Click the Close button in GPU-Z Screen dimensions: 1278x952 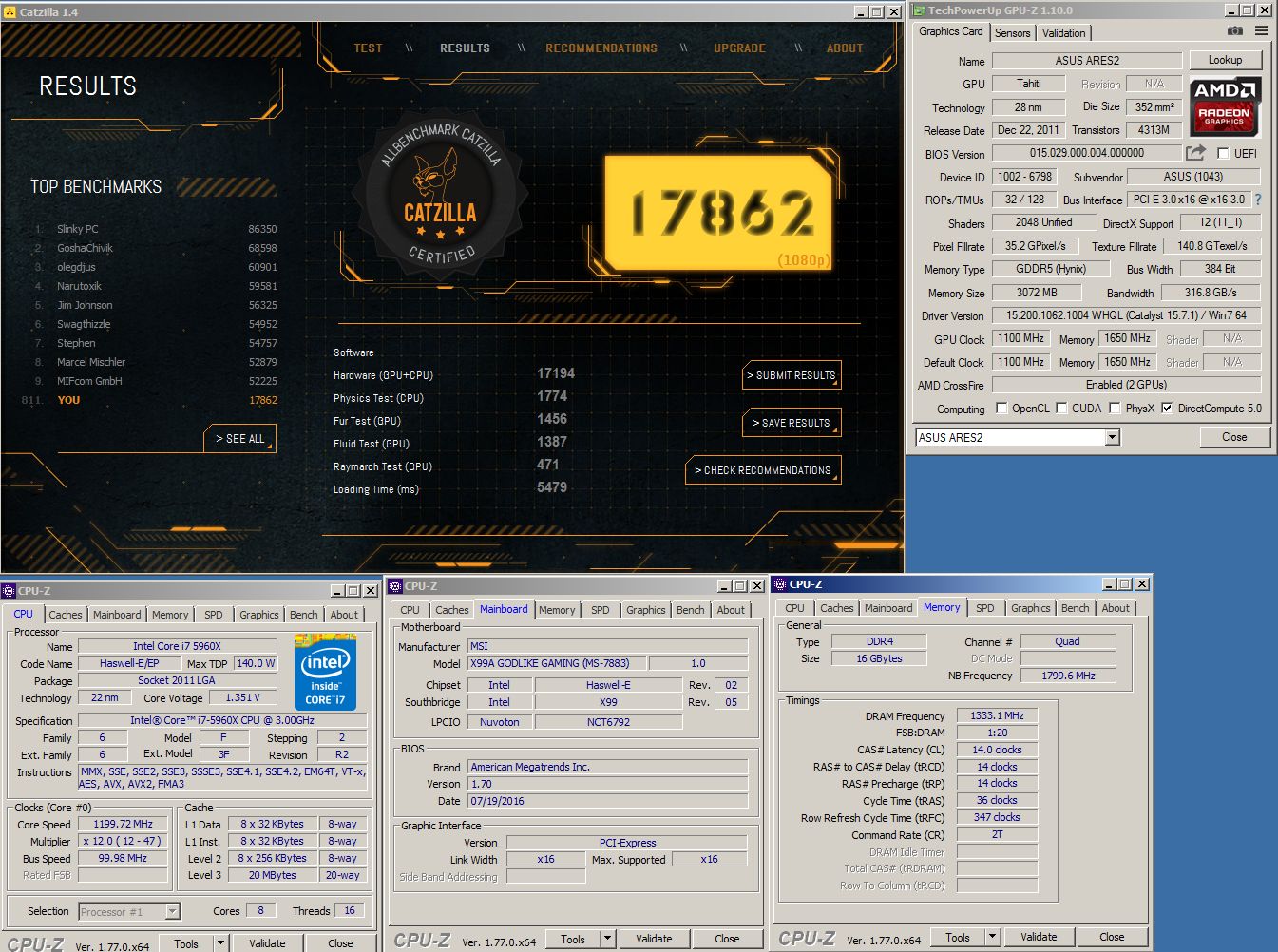(1234, 437)
